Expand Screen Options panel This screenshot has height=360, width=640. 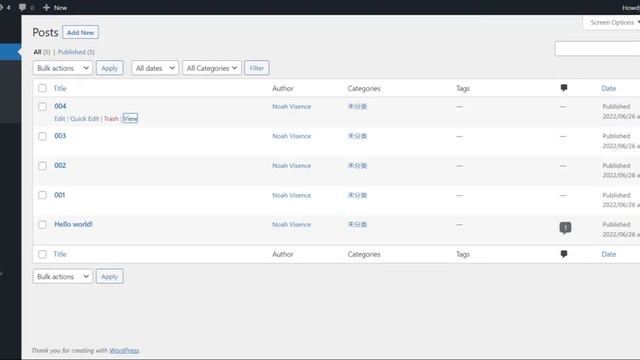612,22
